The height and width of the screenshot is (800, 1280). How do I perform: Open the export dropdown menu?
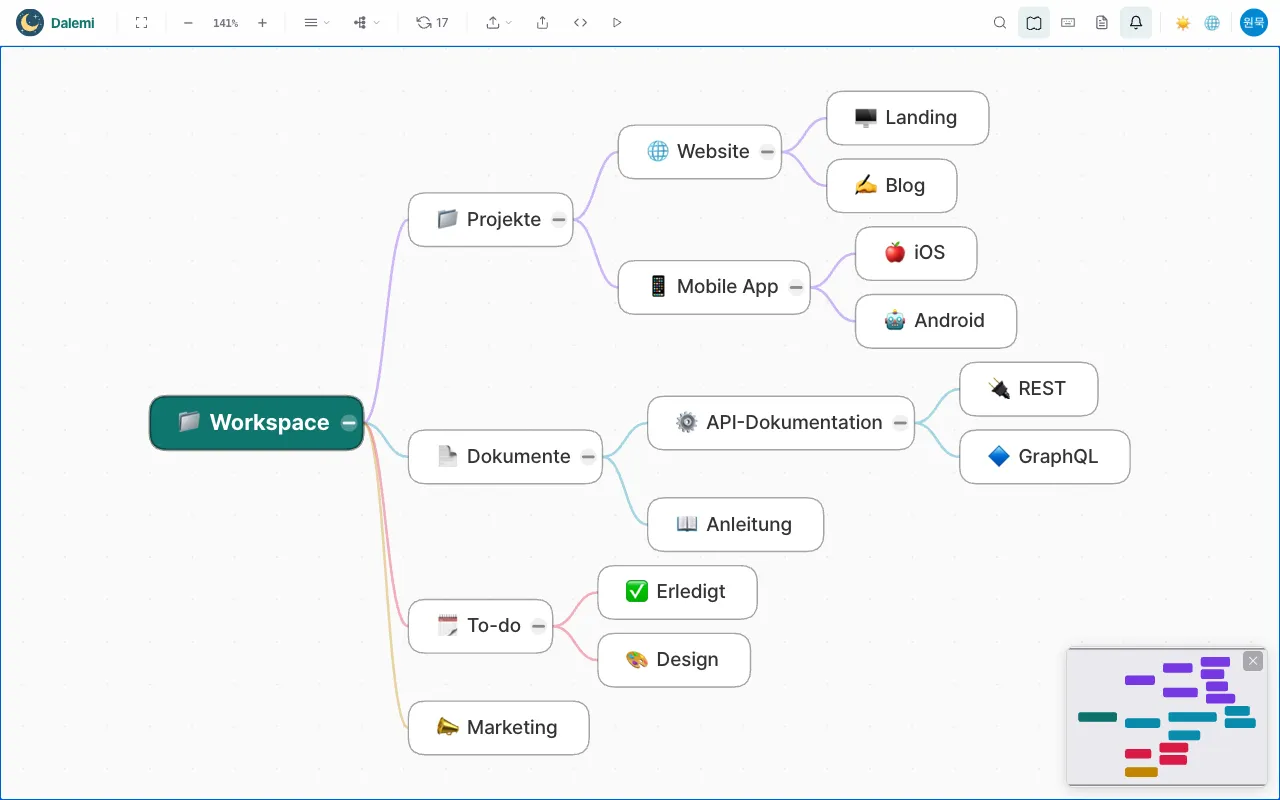[498, 22]
